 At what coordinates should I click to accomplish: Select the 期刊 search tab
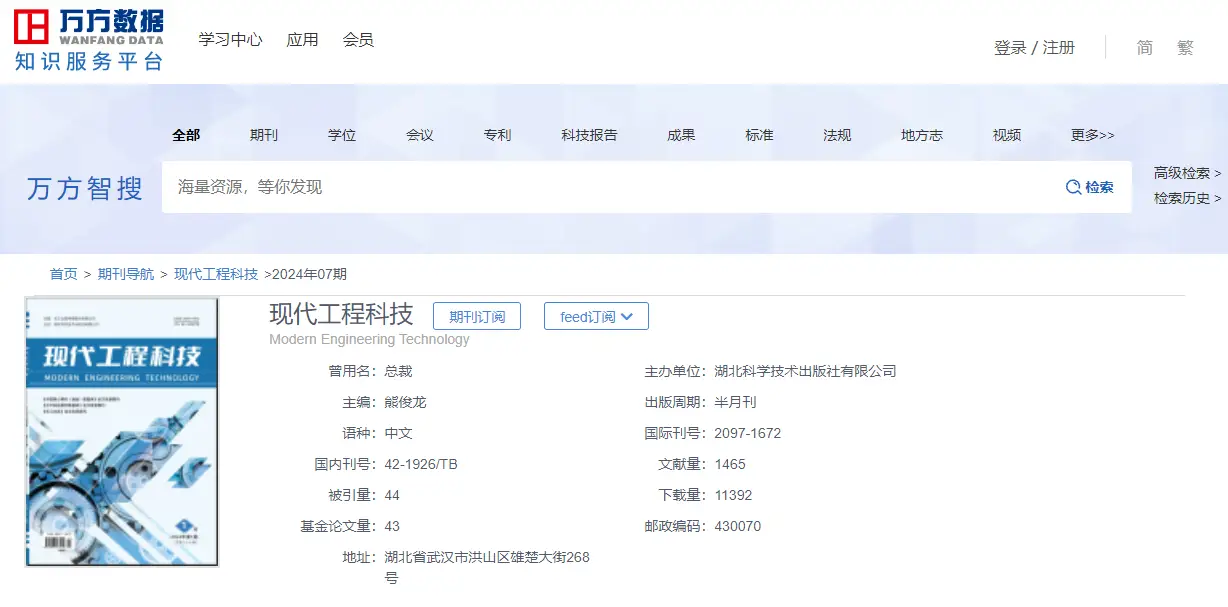[264, 135]
